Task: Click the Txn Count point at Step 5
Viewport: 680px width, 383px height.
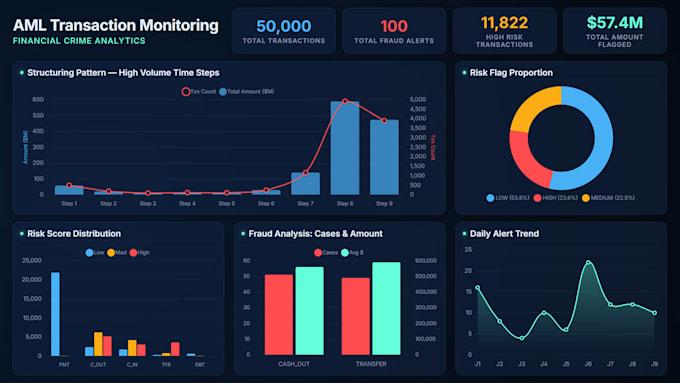Action: (x=227, y=193)
